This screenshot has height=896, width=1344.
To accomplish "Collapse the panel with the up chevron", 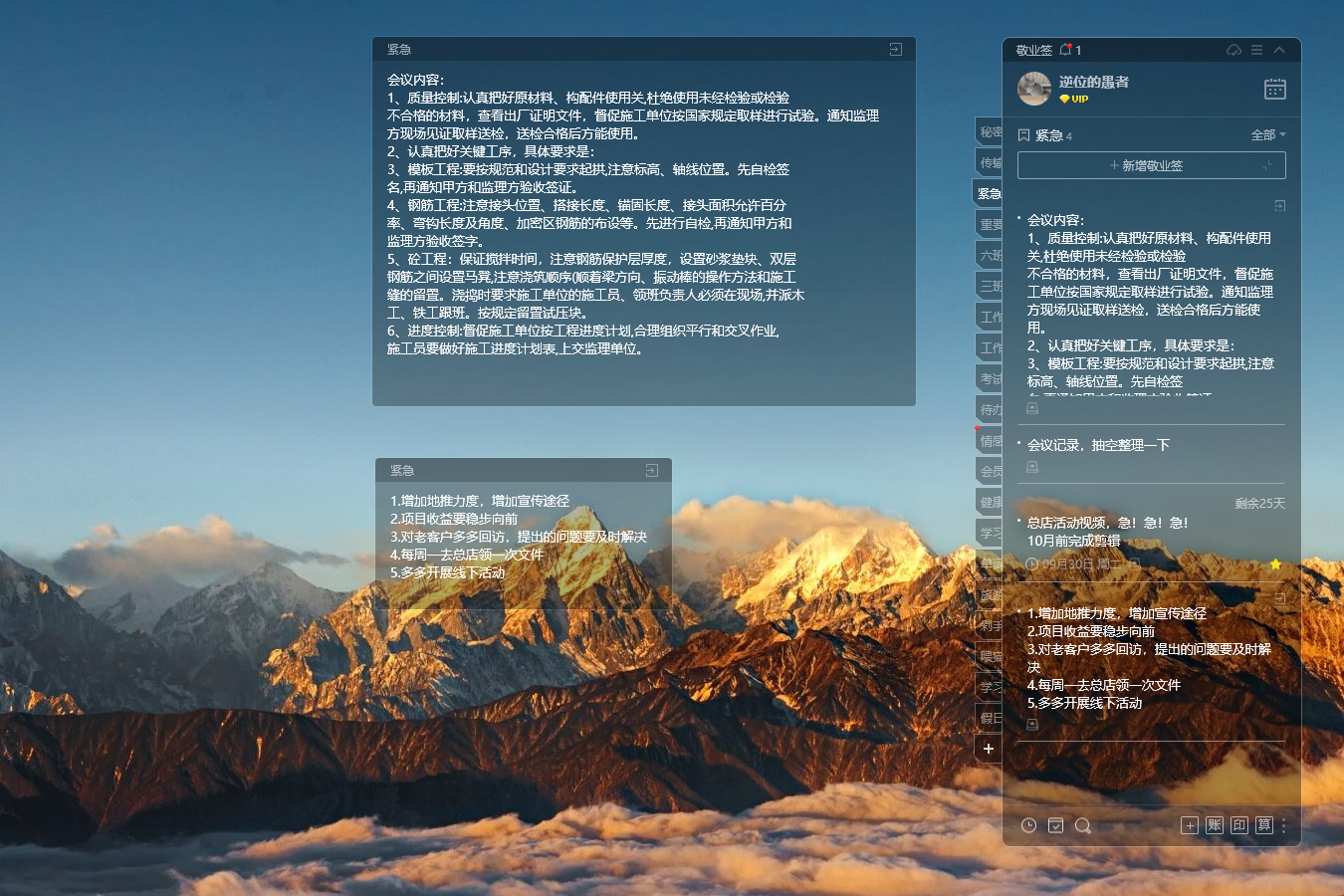I will coord(1279,50).
